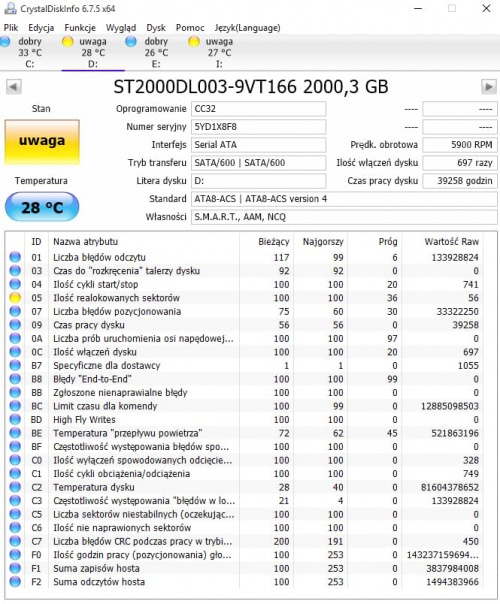Select row Ilość realokowanych sektorów

tap(245, 298)
